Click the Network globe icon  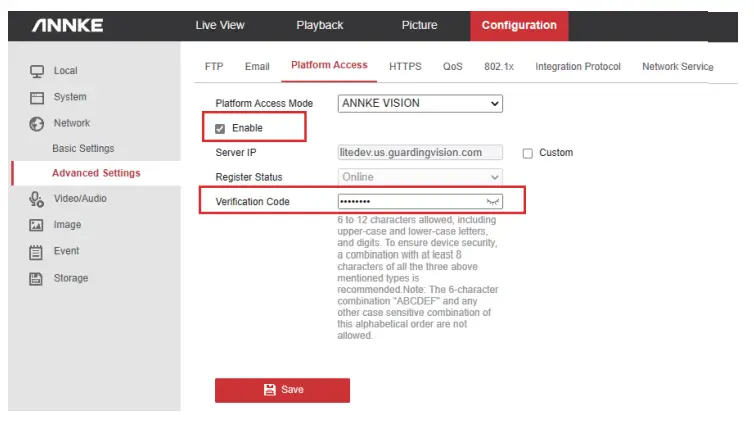[x=37, y=124]
